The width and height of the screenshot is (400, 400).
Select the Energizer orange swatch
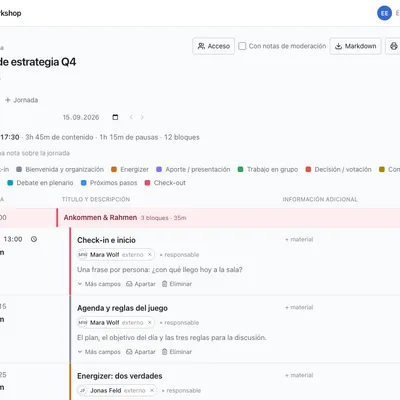(x=114, y=169)
